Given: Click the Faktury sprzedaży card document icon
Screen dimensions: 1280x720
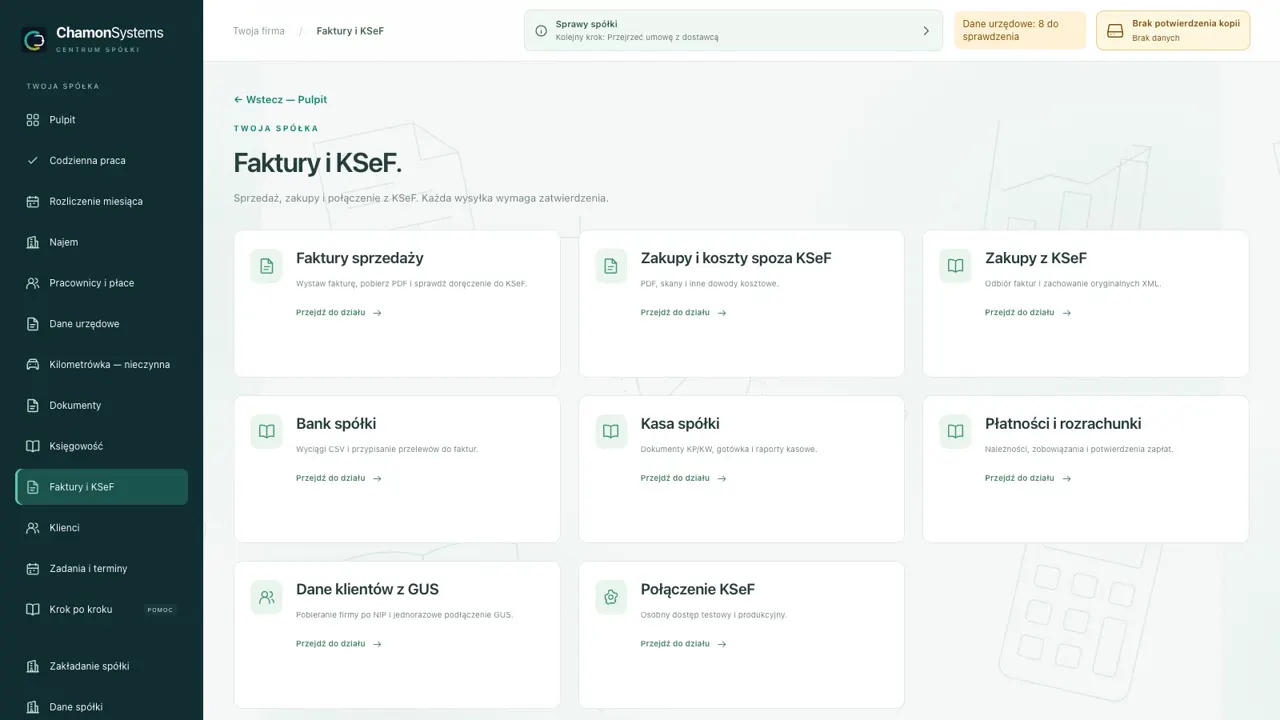Looking at the screenshot, I should point(267,266).
